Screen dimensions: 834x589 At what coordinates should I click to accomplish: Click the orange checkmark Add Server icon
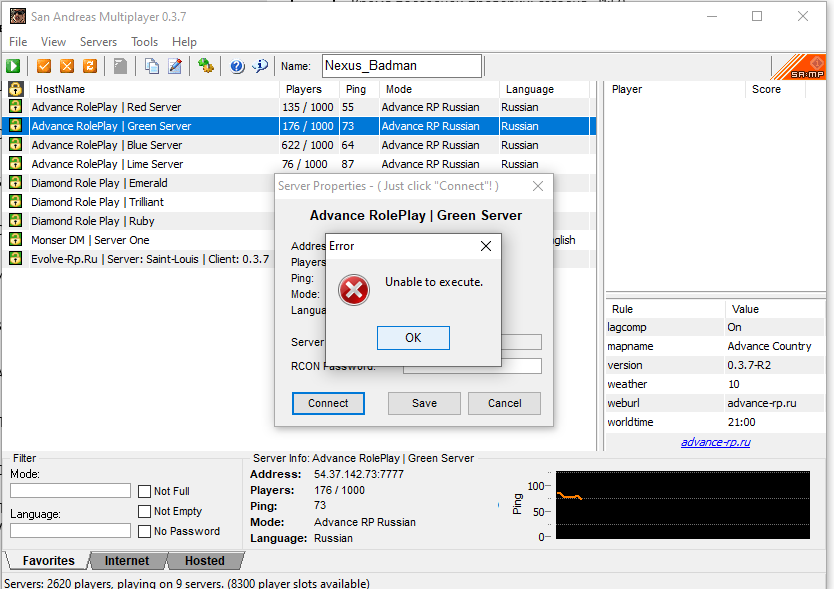tap(44, 66)
